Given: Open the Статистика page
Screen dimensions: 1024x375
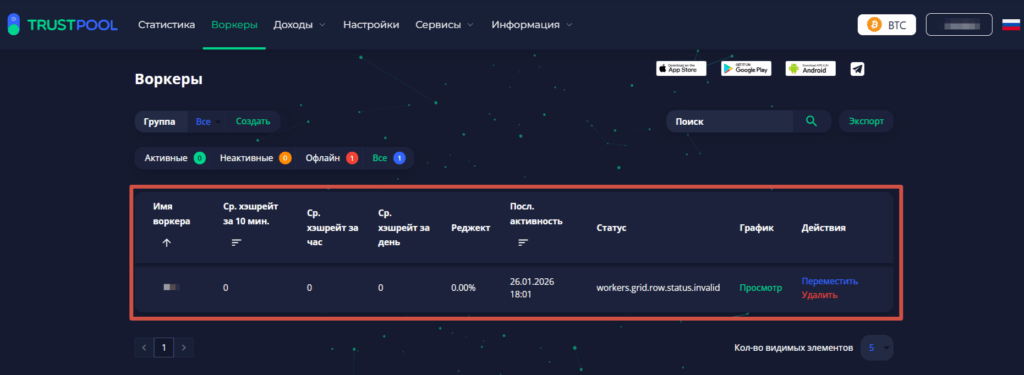Looking at the screenshot, I should click(x=167, y=25).
